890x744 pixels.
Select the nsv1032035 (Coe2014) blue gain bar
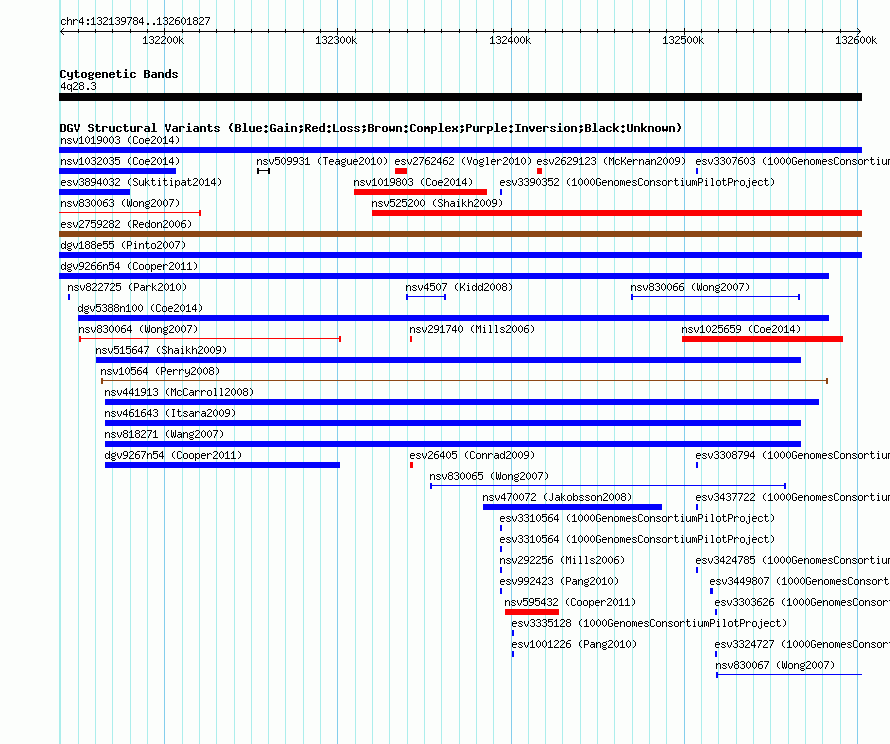point(117,171)
